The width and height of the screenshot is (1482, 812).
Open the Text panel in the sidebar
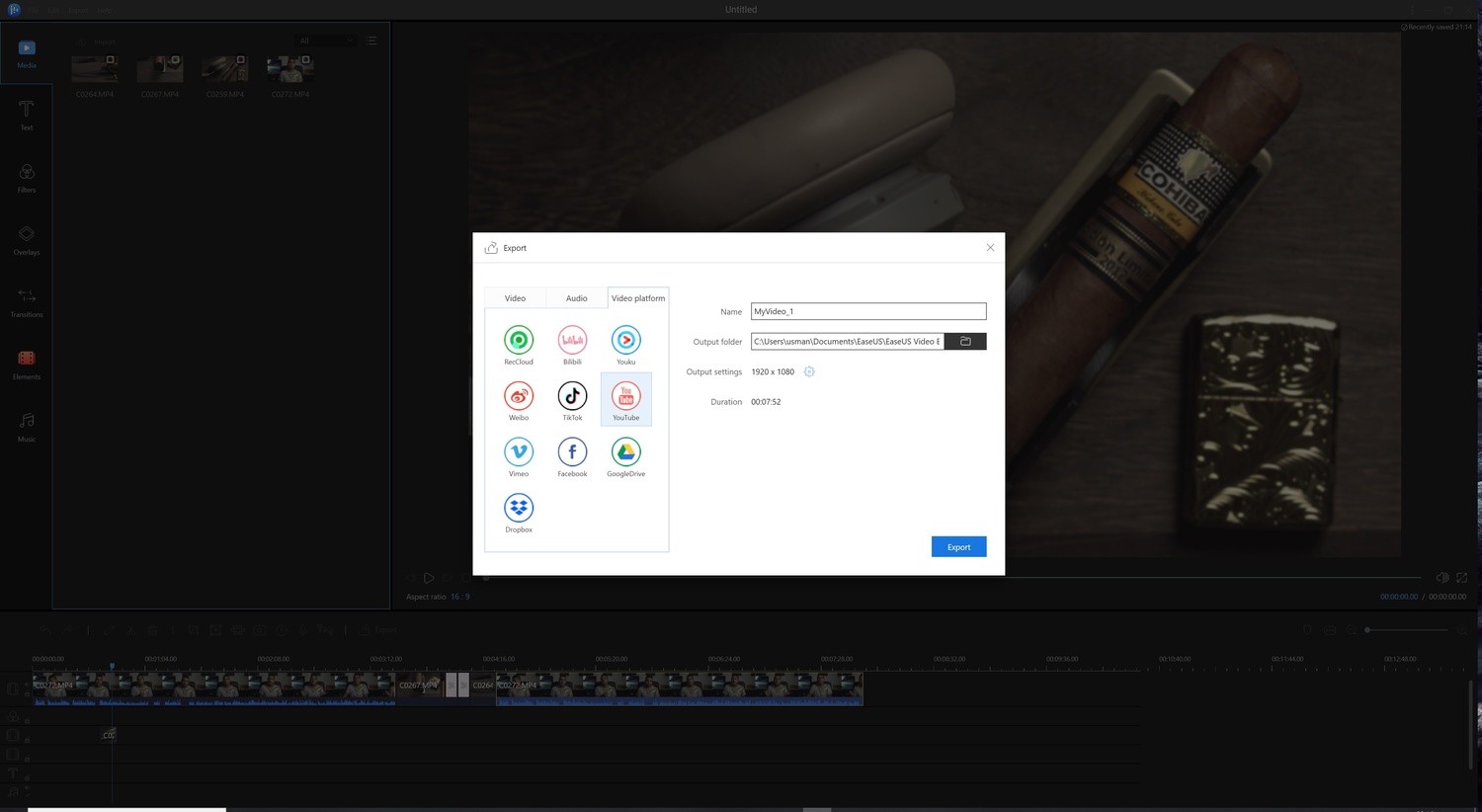point(27,115)
